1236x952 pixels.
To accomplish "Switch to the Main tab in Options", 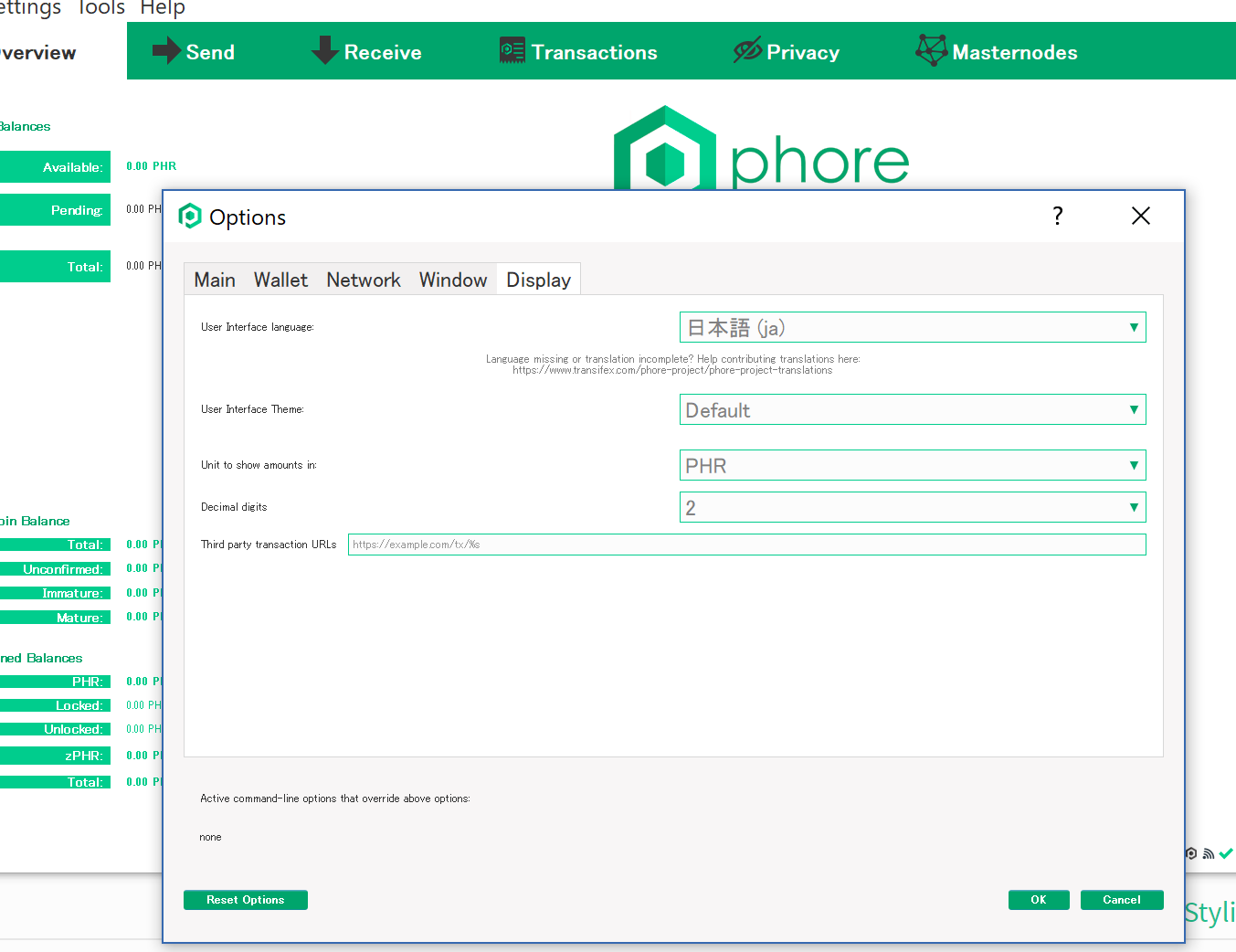I will click(215, 280).
